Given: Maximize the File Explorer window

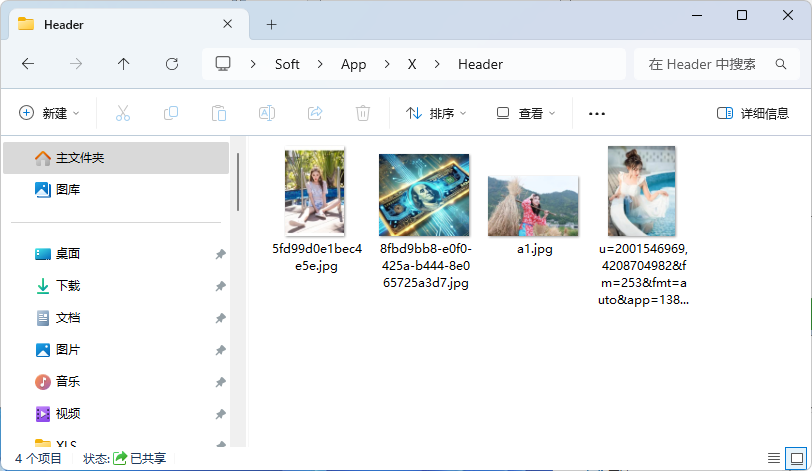Looking at the screenshot, I should [742, 16].
